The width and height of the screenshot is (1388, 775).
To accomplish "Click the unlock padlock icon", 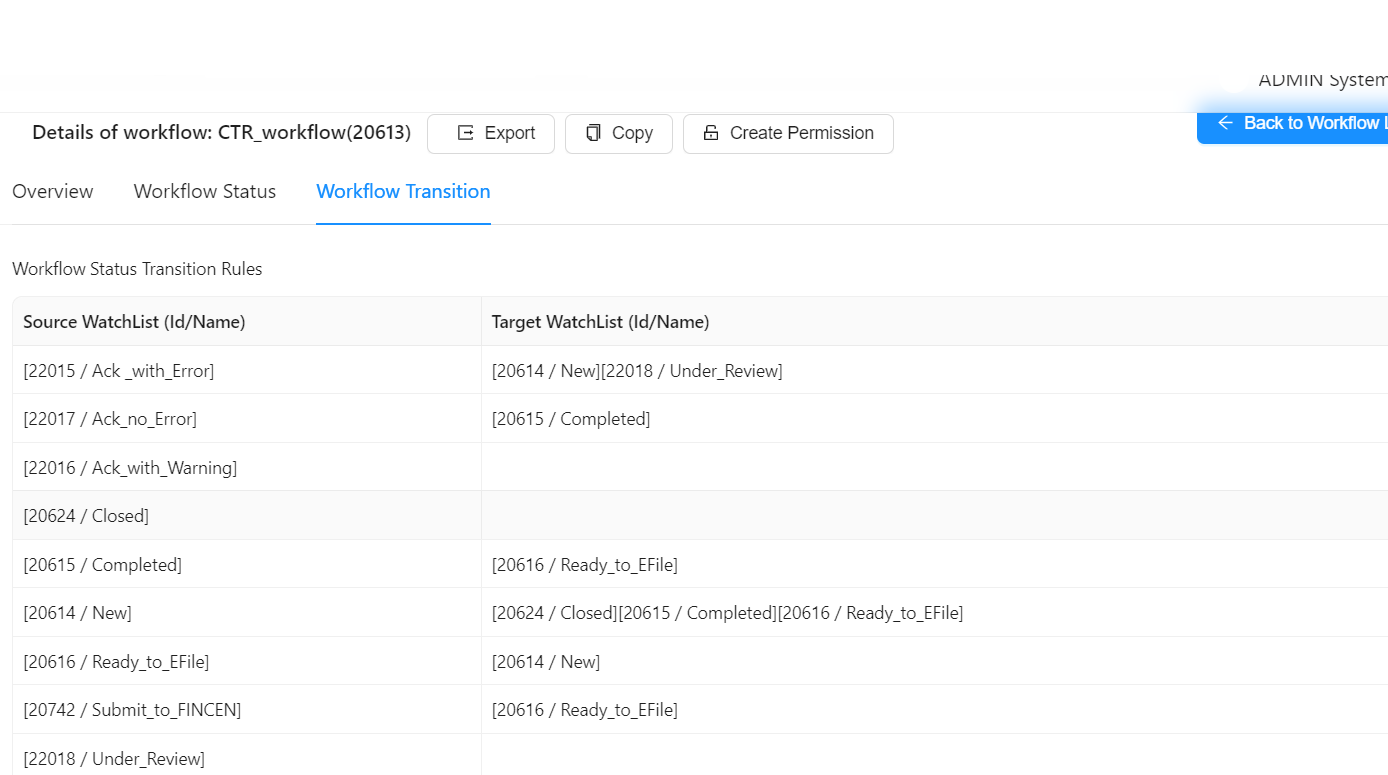I will 711,133.
